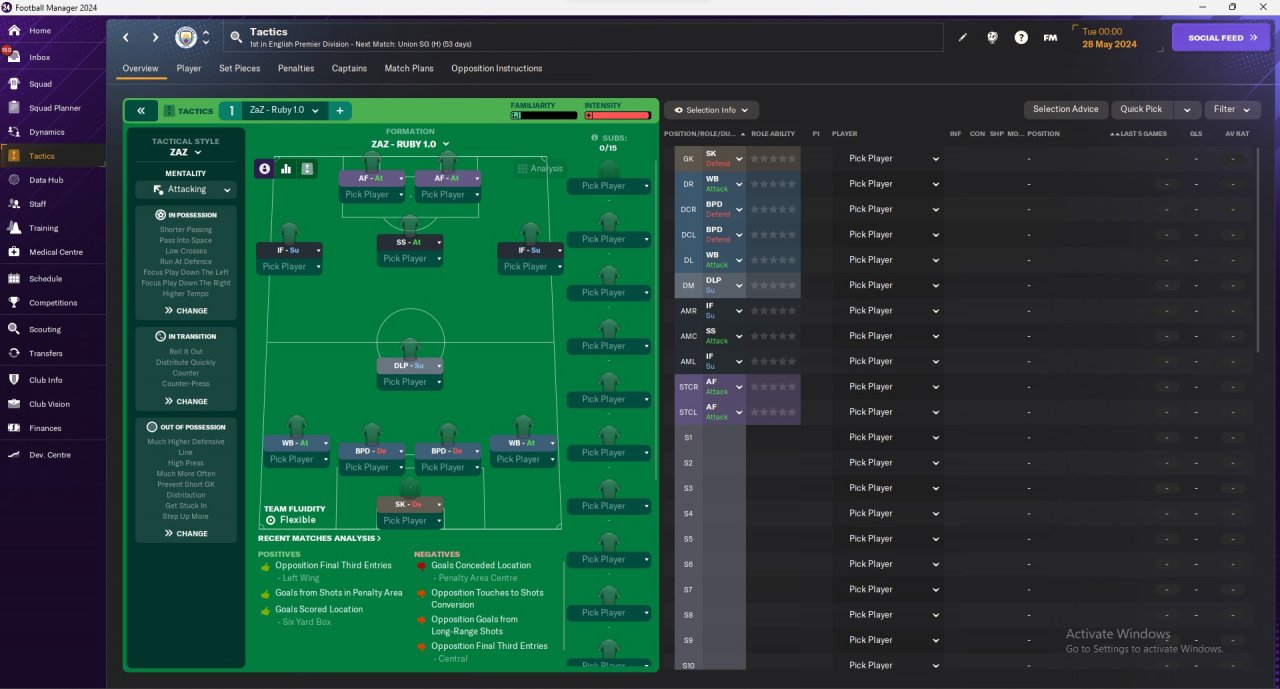Click Change under In Possession
This screenshot has width=1280, height=689.
click(186, 311)
